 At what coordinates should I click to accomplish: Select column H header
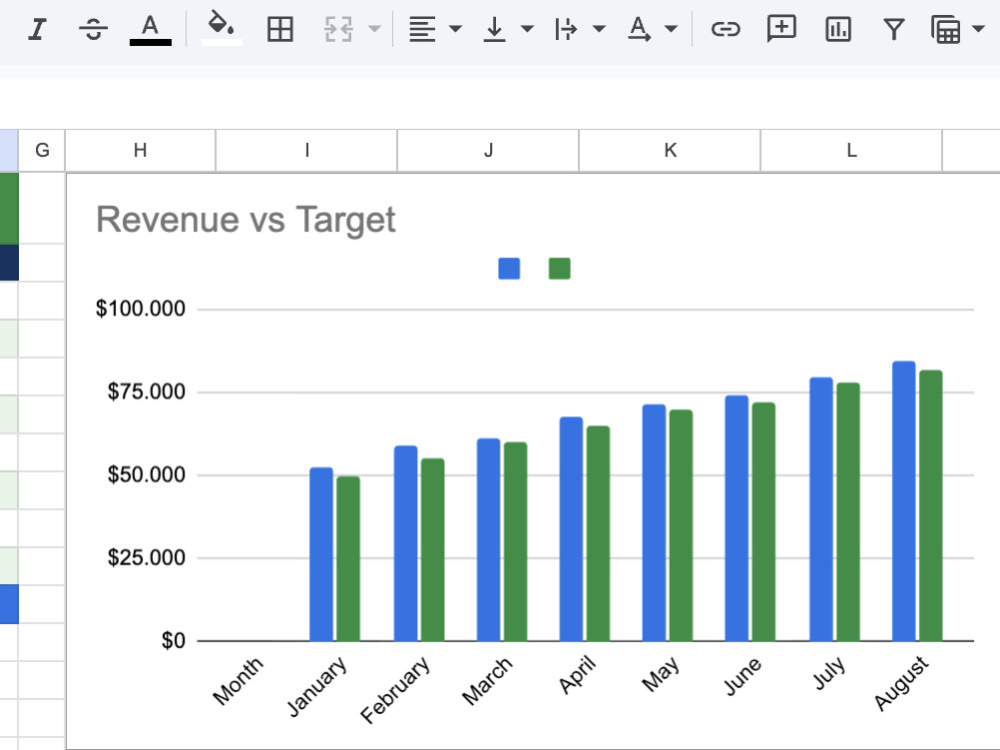coord(140,151)
